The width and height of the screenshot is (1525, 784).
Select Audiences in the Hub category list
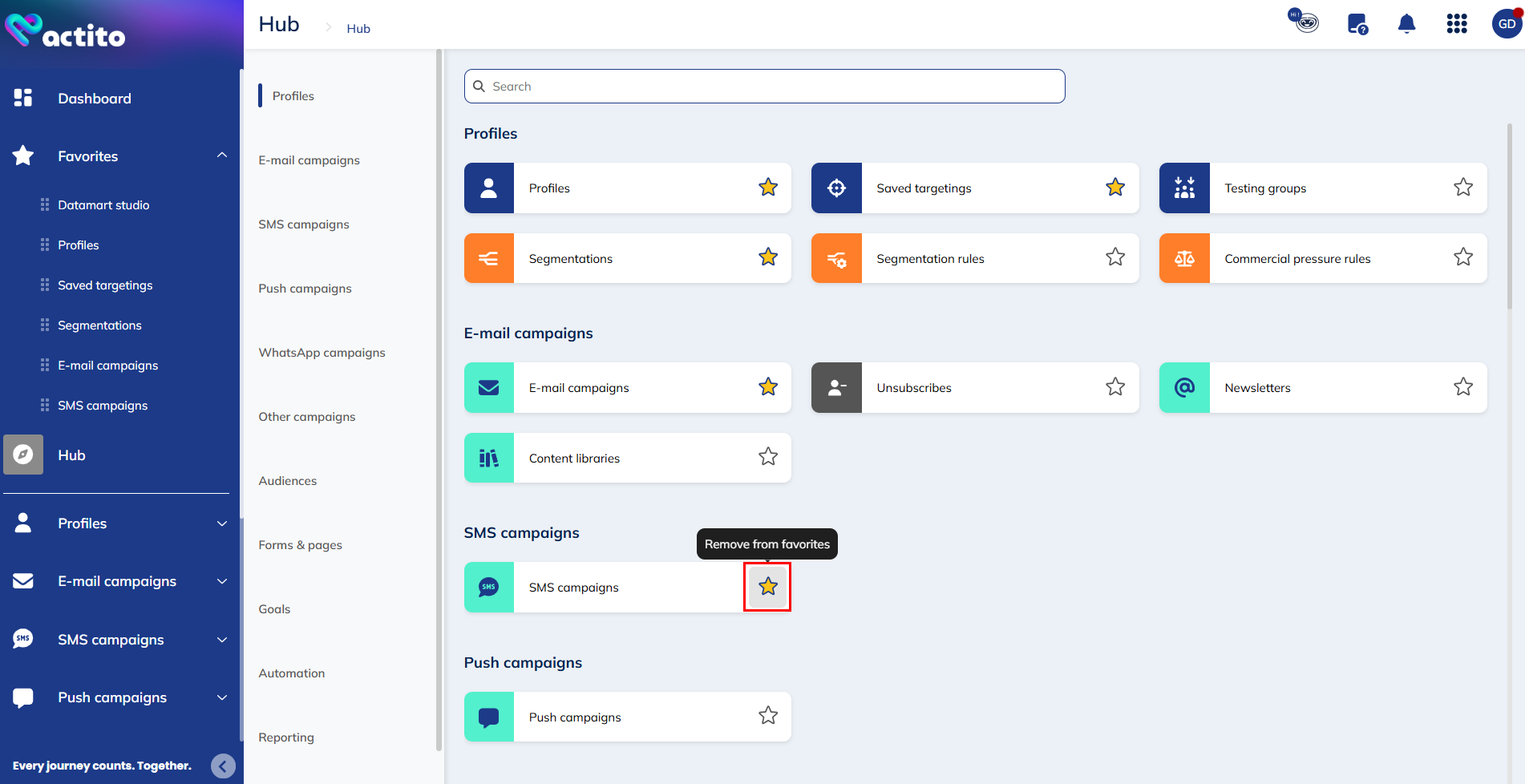[x=287, y=481]
